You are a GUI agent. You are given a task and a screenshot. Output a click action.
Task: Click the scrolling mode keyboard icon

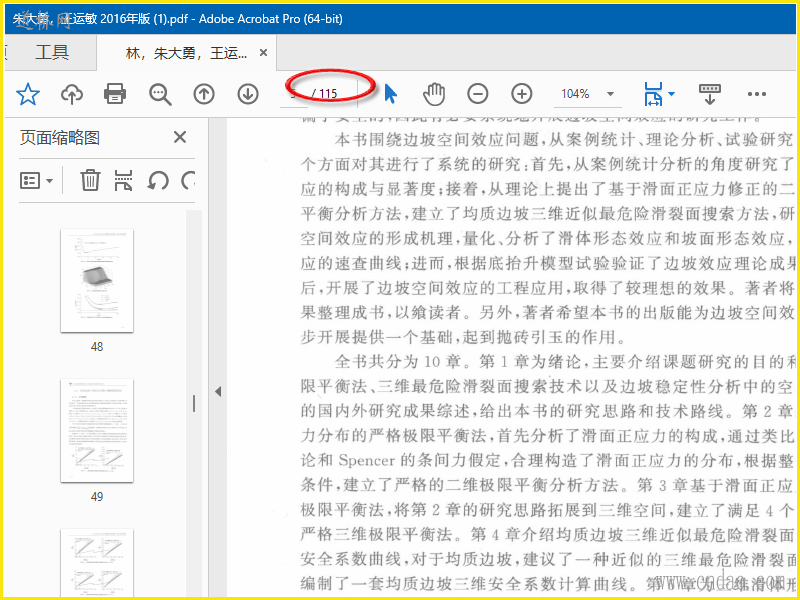(x=710, y=94)
